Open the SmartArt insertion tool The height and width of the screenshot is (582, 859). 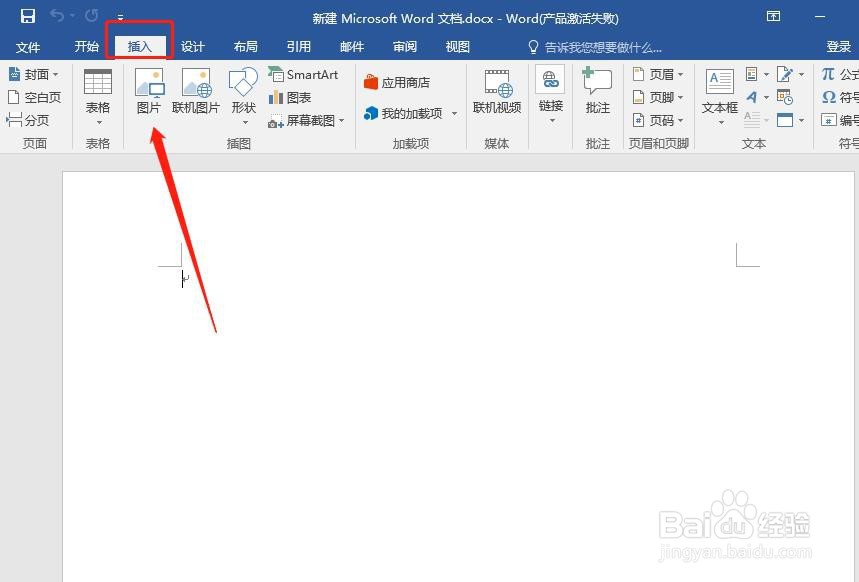303,74
